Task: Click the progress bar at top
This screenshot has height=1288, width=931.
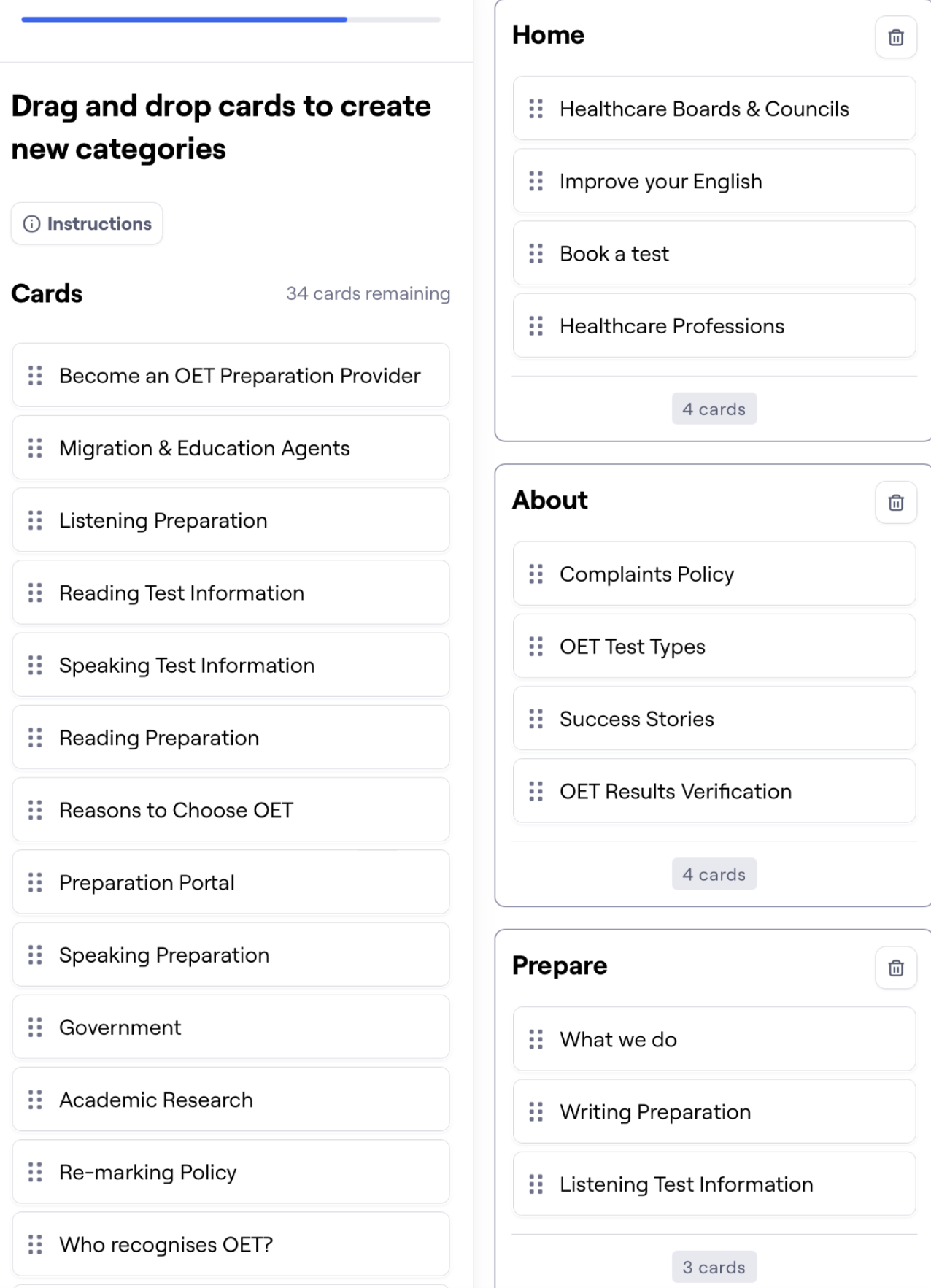Action: 231,20
